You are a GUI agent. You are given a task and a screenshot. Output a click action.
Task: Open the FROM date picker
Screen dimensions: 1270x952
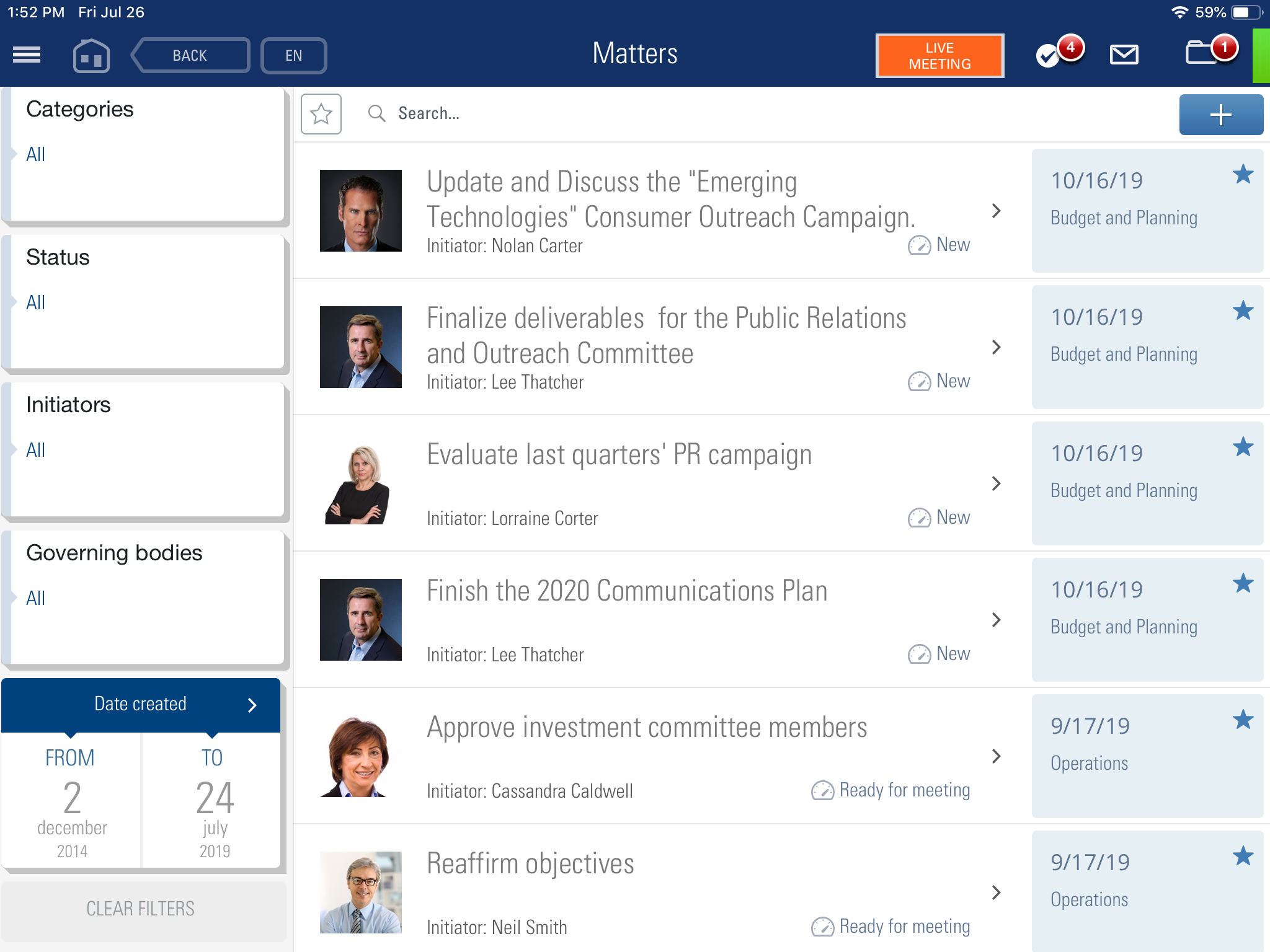tap(72, 803)
